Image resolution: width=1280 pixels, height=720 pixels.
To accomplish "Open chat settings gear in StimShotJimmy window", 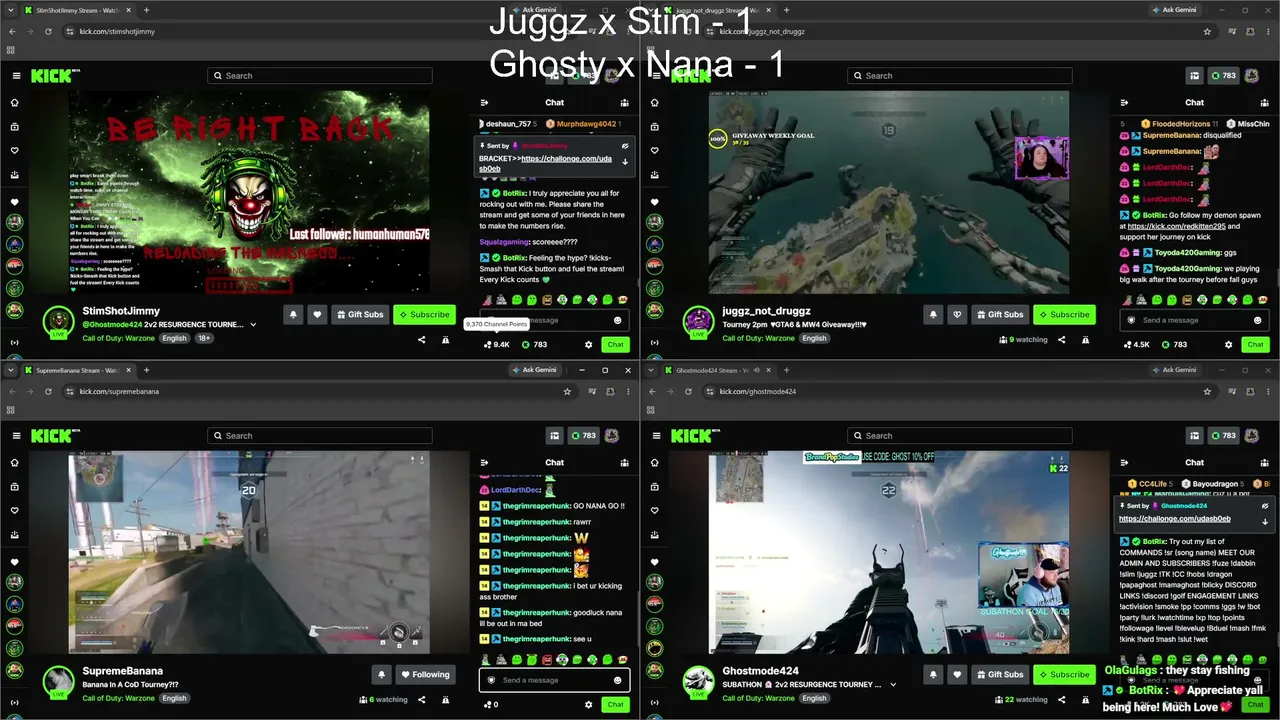I will (x=588, y=344).
